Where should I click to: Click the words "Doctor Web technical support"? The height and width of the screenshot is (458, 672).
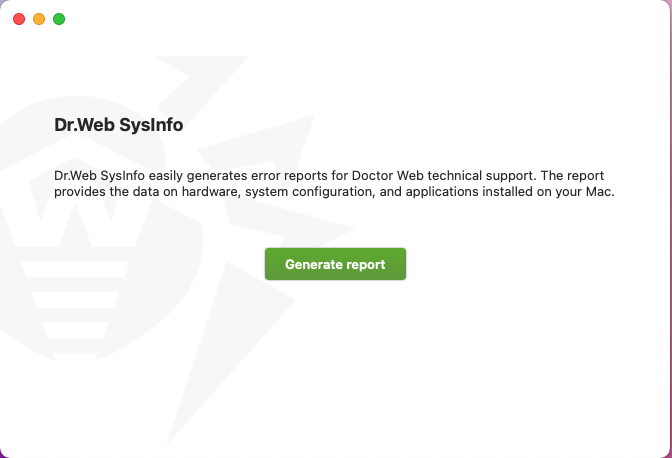click(x=443, y=176)
